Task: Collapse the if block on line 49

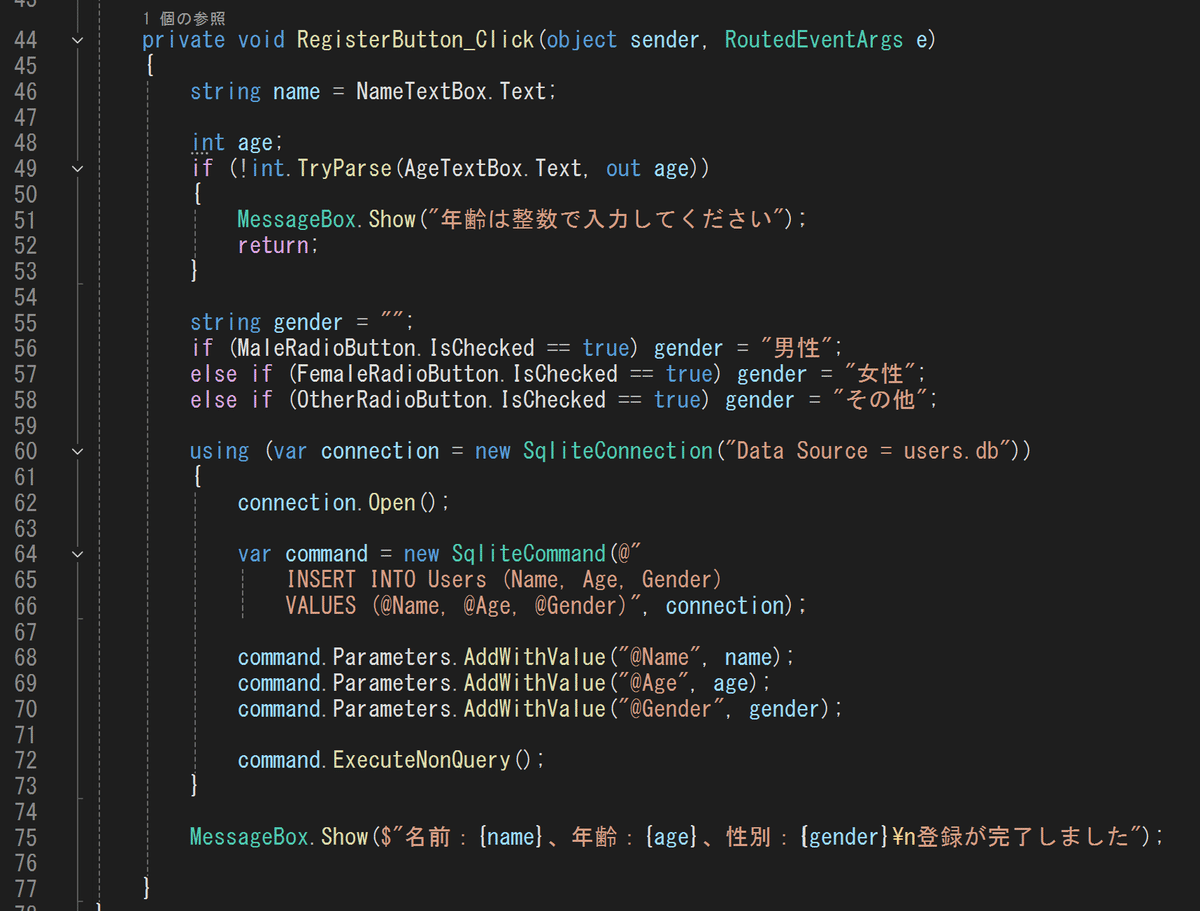Action: coord(77,168)
